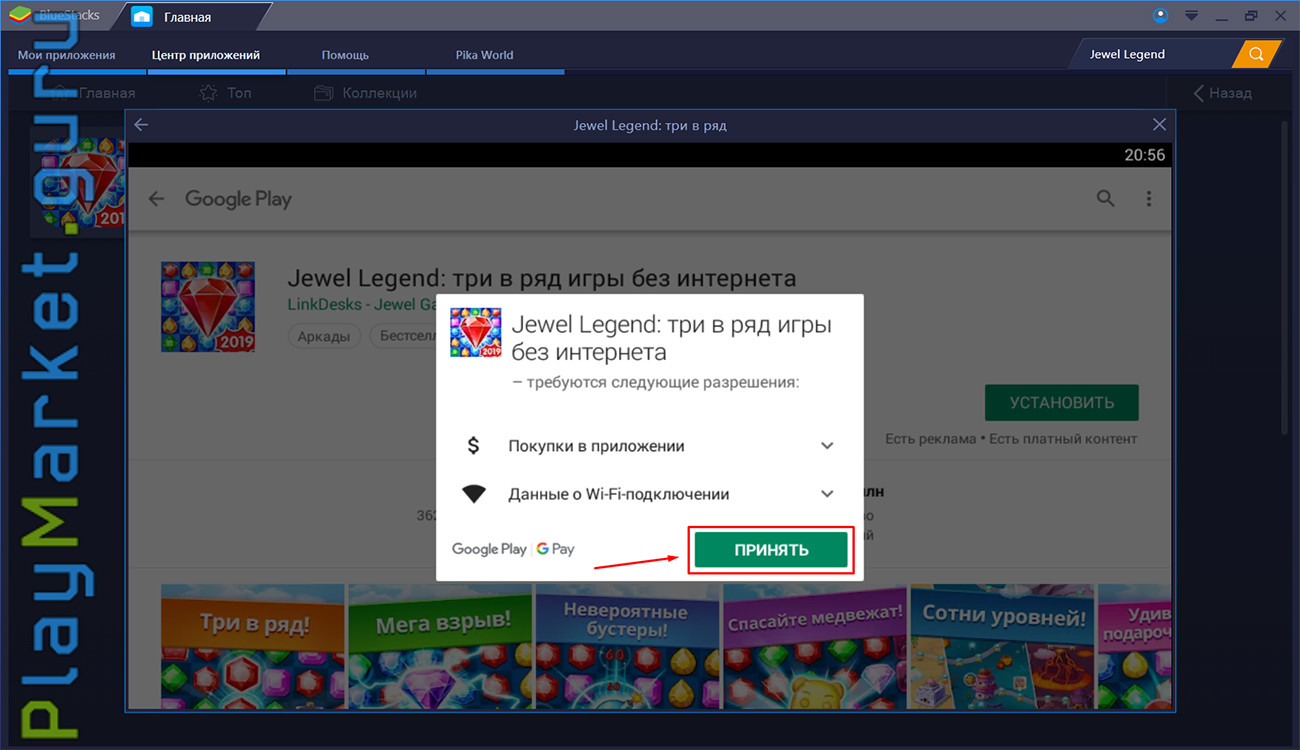Click the dollar sign purchases icon

474,446
